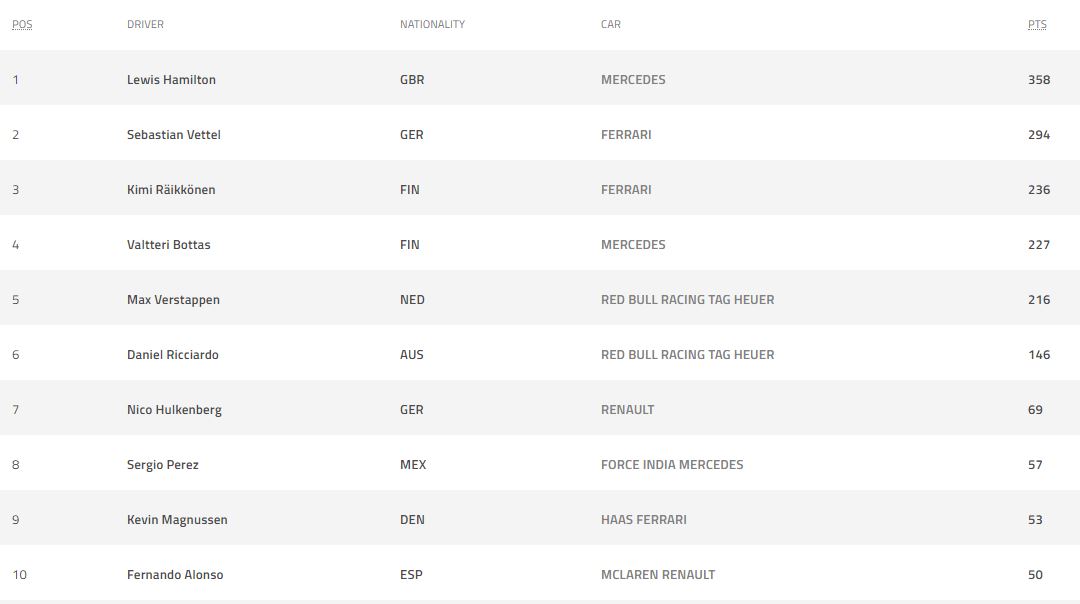
Task: Click Hamilton's 358 points value
Action: pos(1039,80)
